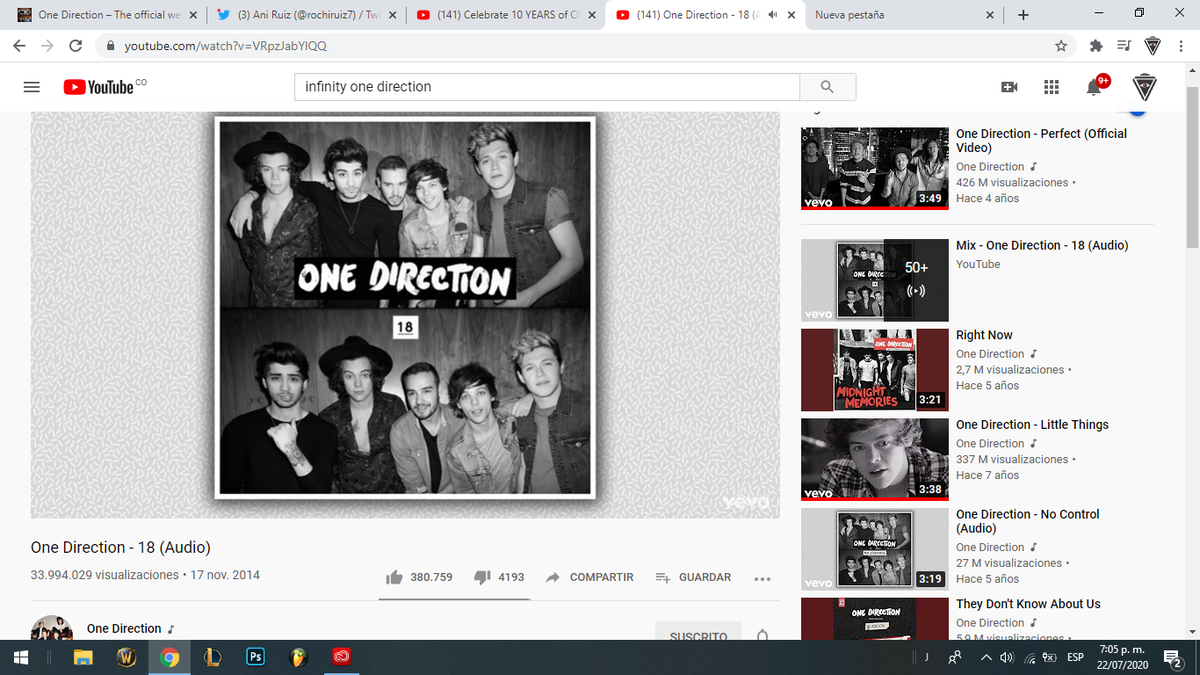
Task: Open the YouTube account avatar menu
Action: [x=1147, y=87]
